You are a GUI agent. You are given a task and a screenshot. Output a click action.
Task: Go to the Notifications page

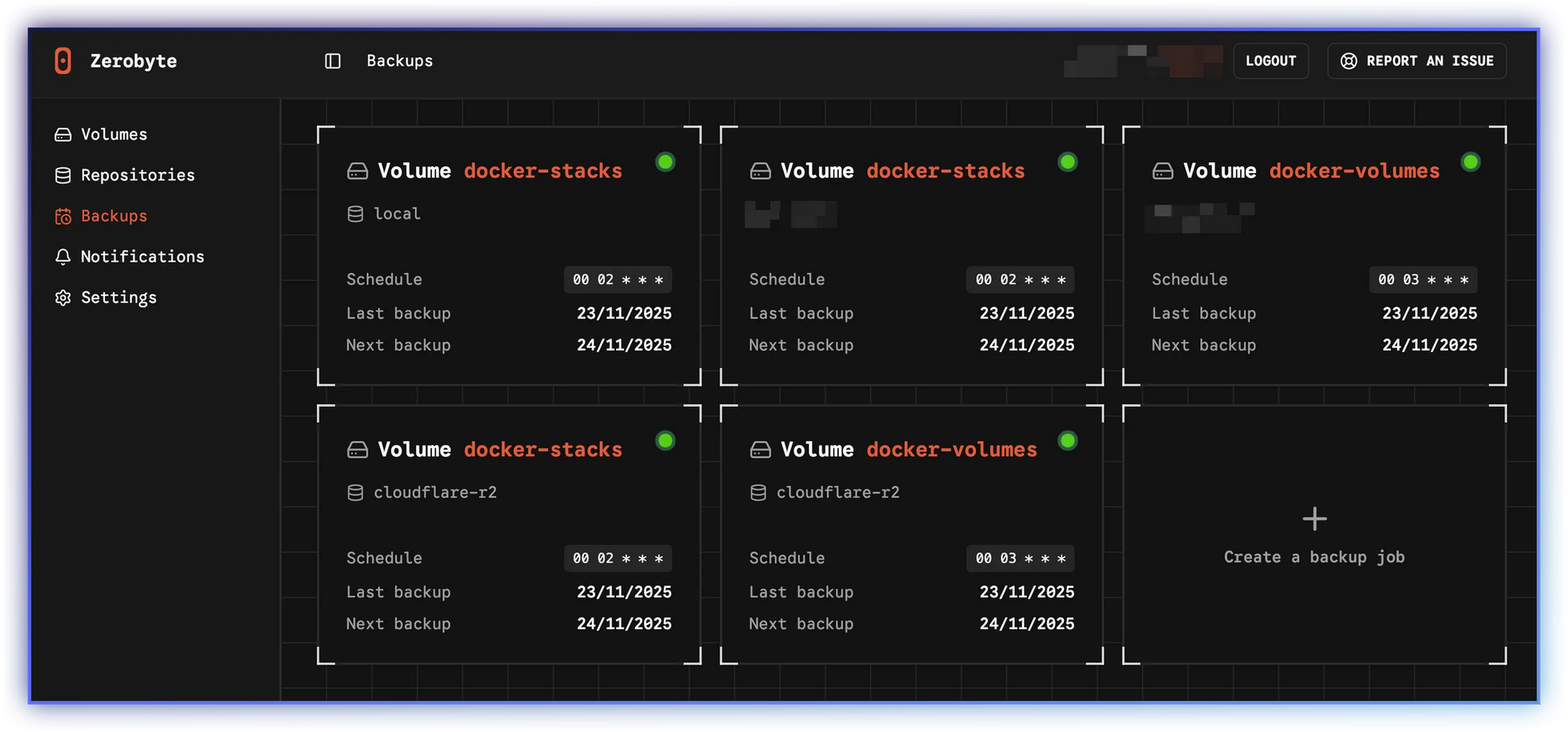(x=142, y=257)
